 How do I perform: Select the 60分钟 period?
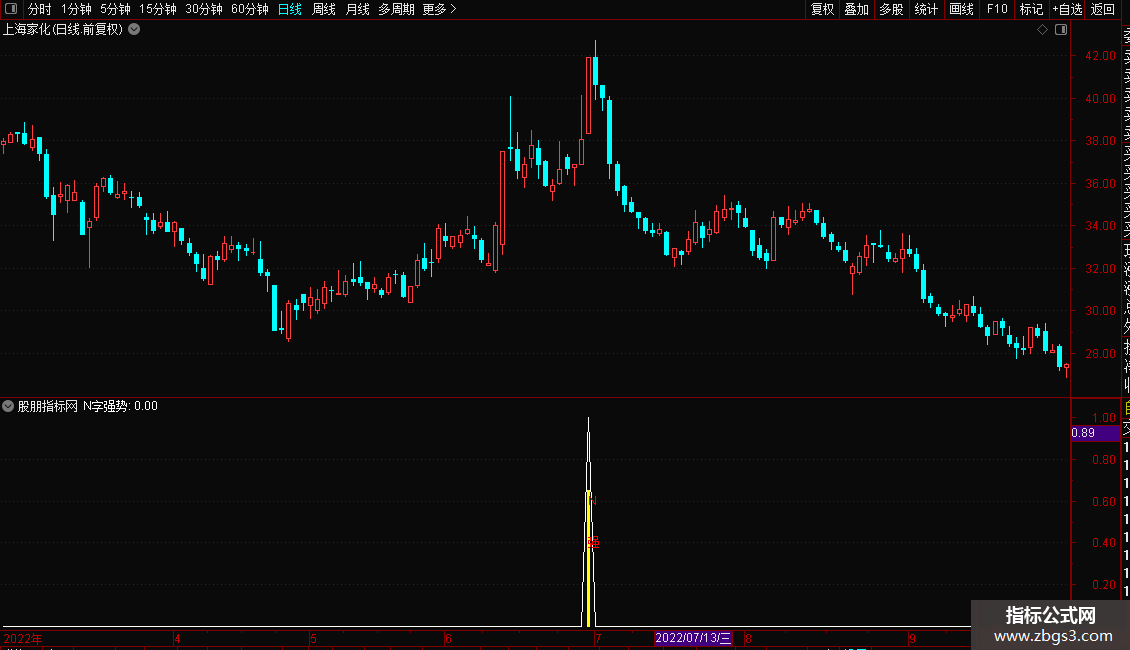(x=250, y=9)
